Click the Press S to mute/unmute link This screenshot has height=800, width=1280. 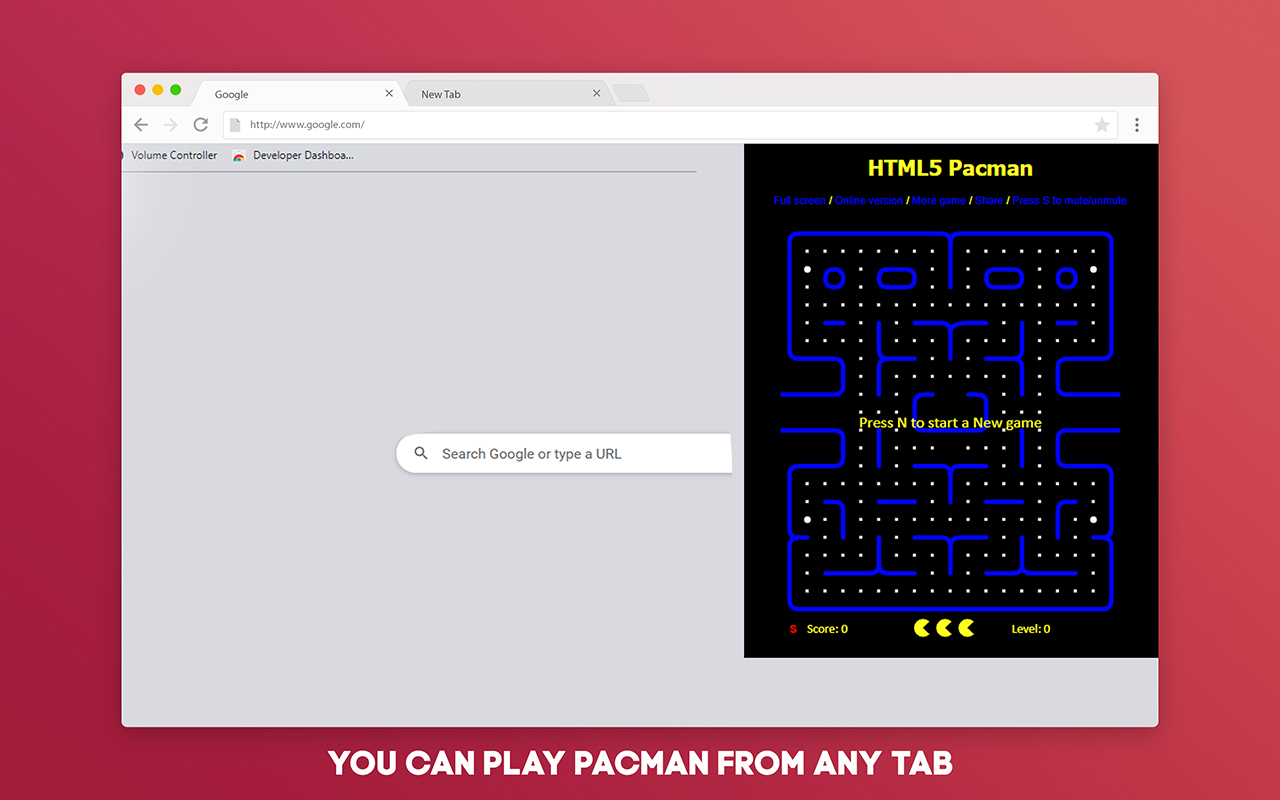click(x=1069, y=201)
